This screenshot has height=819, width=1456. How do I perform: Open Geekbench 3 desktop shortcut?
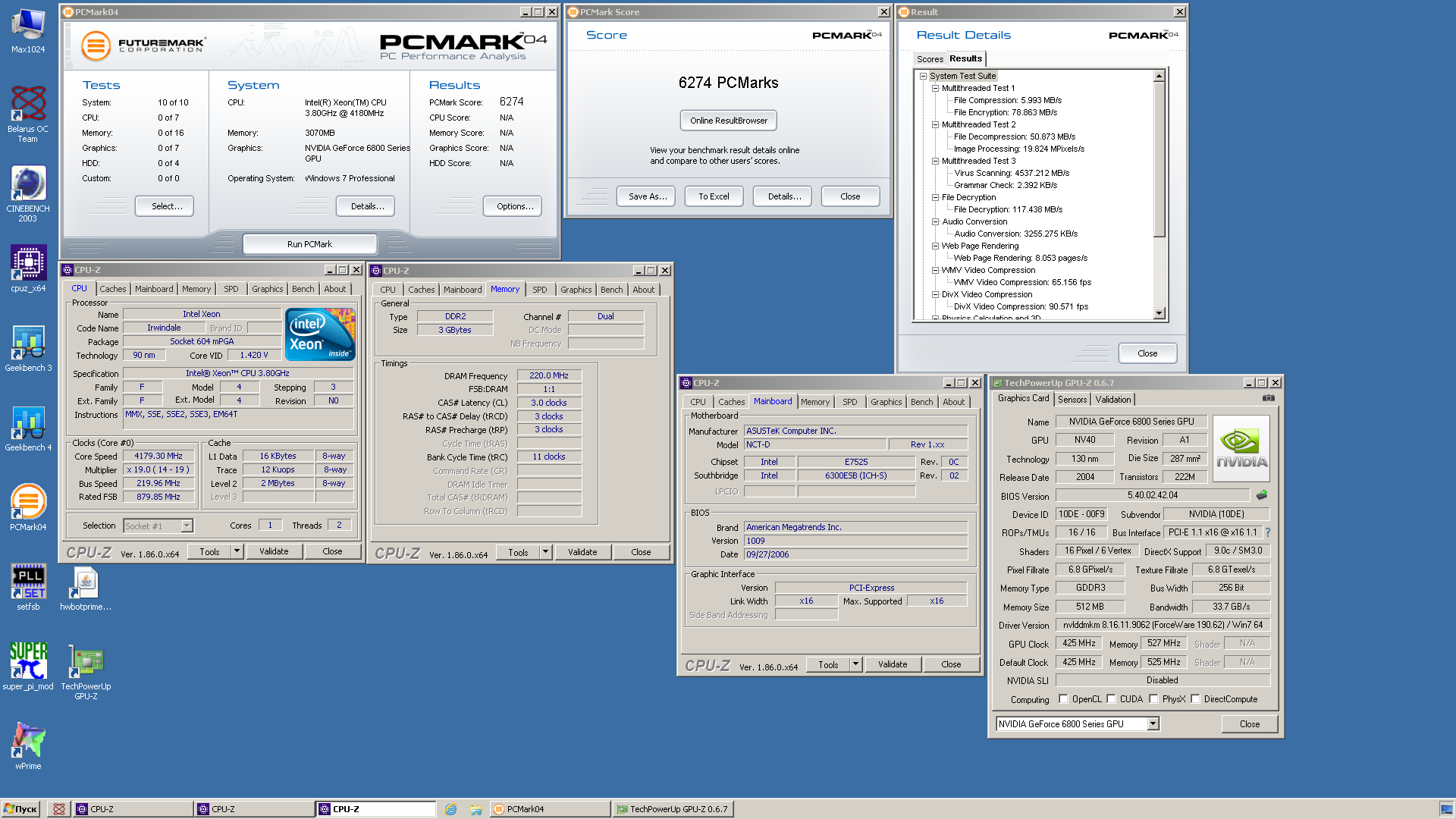click(28, 348)
